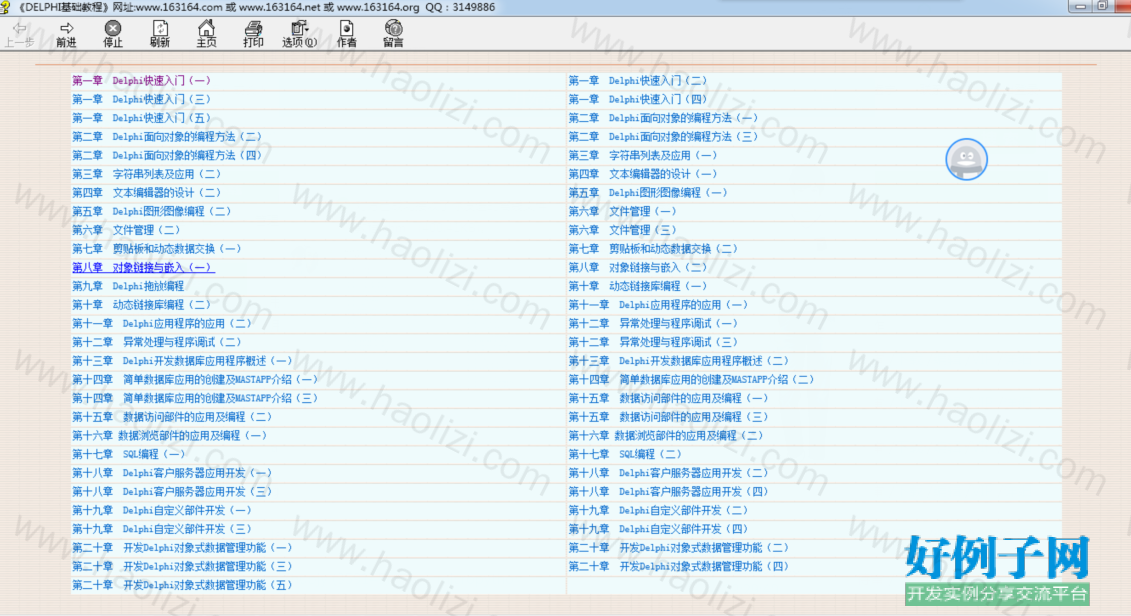Viewport: 1131px width, 616px height.
Task: Open 第十九章 Delphi自定义部件开发（一）
Action: (162, 511)
